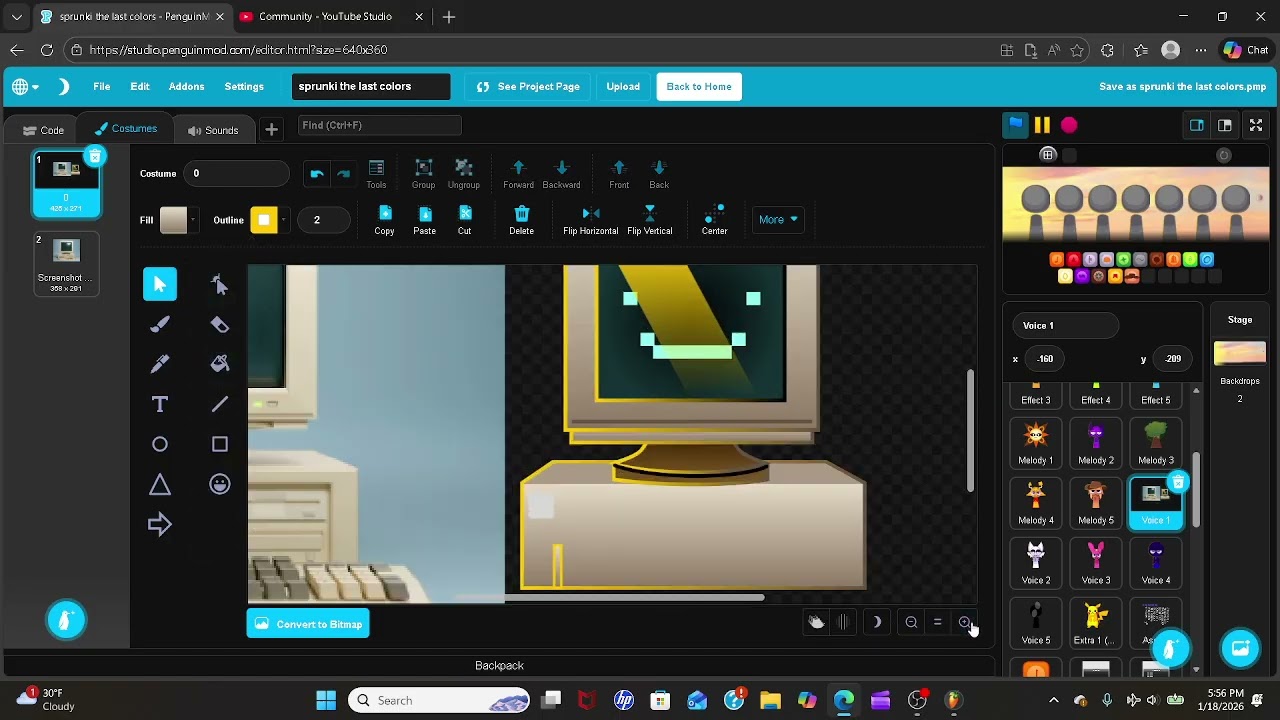This screenshot has width=1280, height=720.
Task: Delete the selected shape
Action: click(521, 220)
